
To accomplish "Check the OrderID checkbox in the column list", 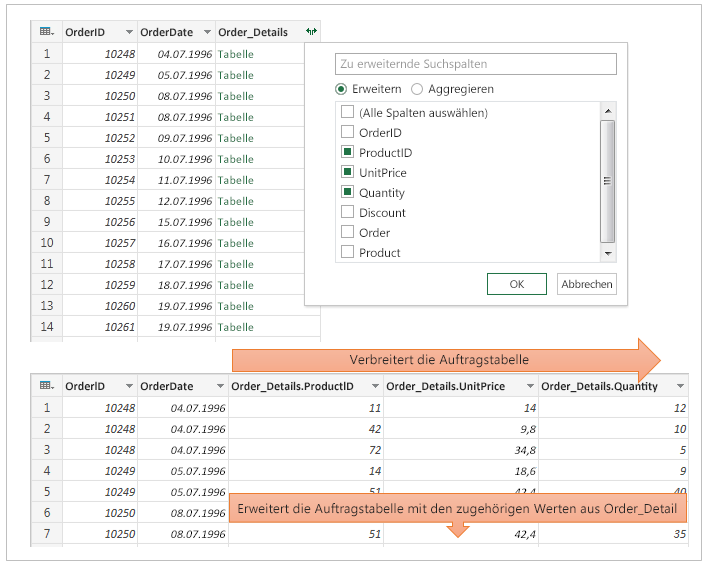I will click(x=347, y=132).
